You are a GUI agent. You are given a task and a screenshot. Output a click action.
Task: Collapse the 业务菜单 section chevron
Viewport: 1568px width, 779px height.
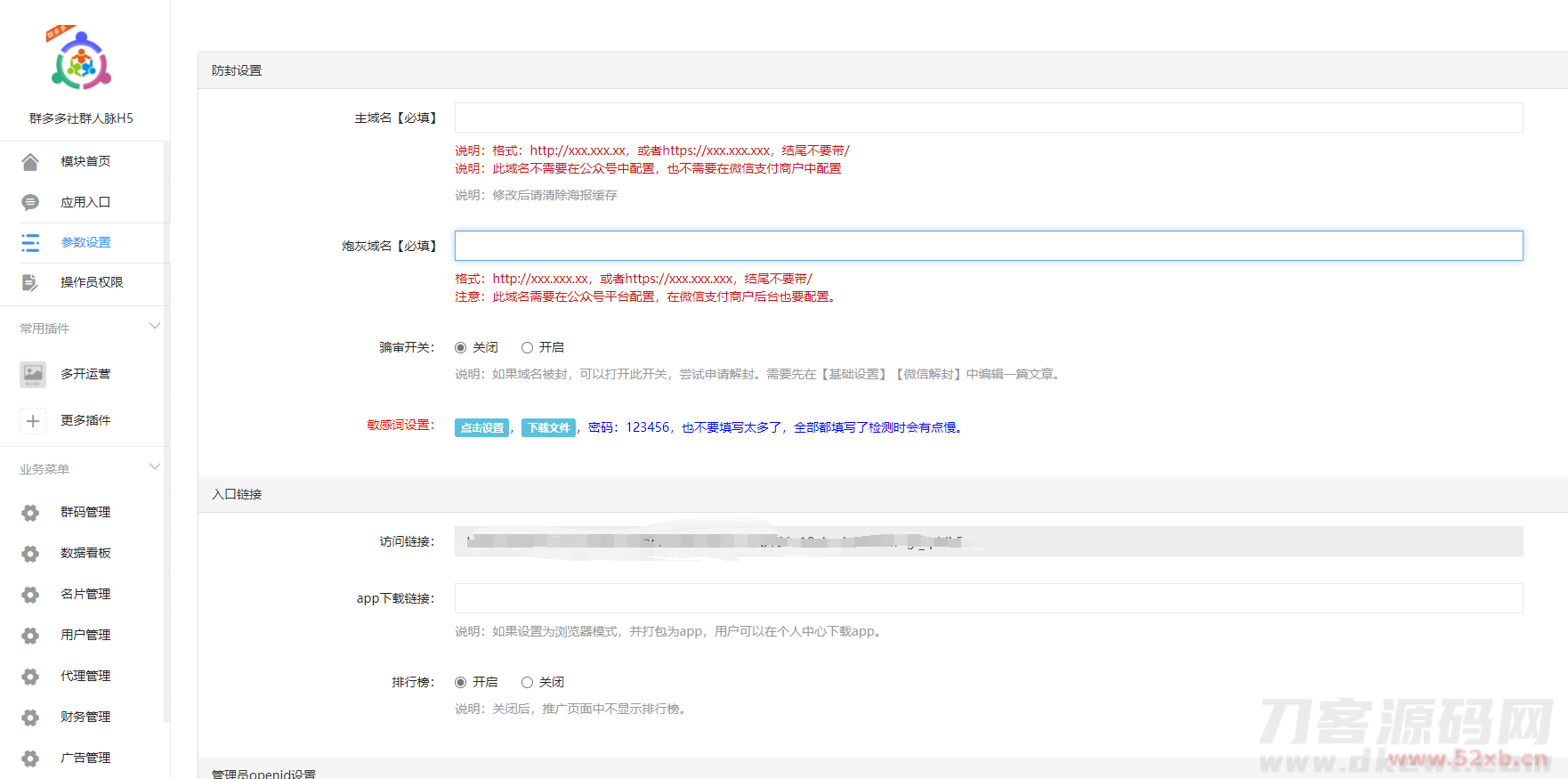click(155, 467)
